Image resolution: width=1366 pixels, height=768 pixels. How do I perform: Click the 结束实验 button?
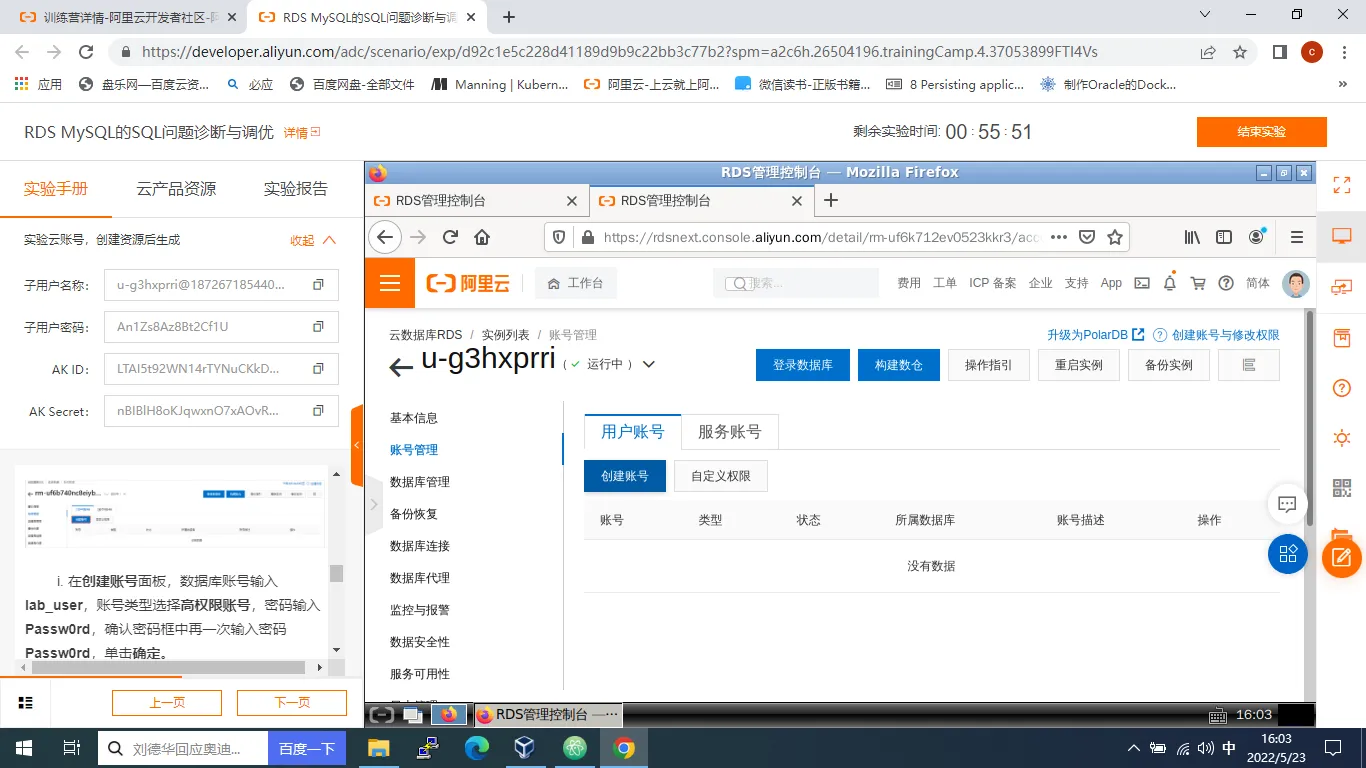(x=1262, y=132)
